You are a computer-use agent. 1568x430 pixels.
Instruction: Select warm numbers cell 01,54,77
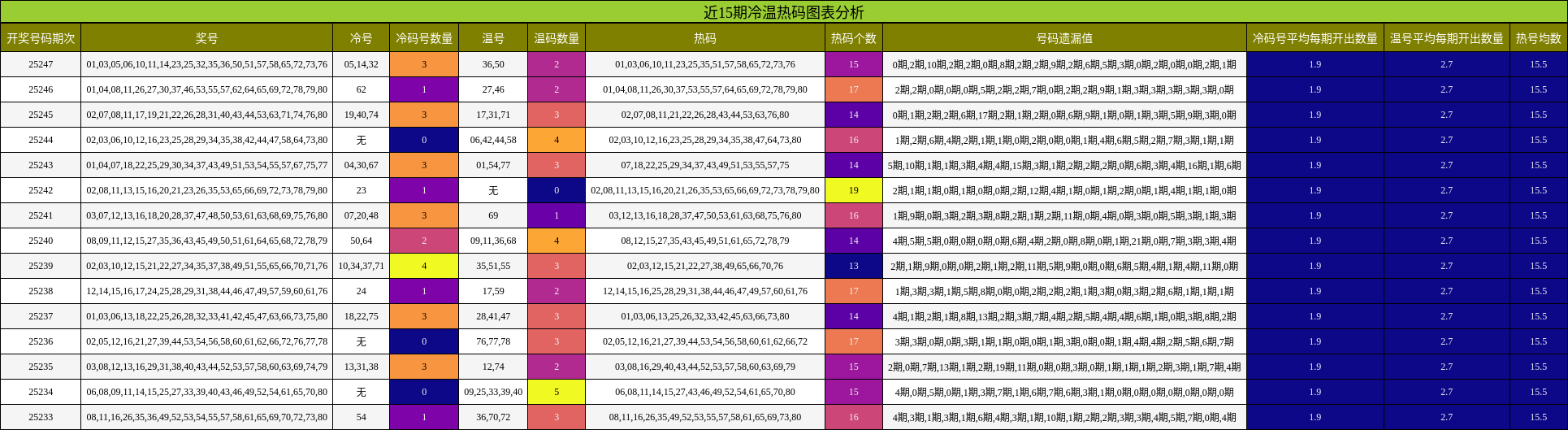coord(493,165)
